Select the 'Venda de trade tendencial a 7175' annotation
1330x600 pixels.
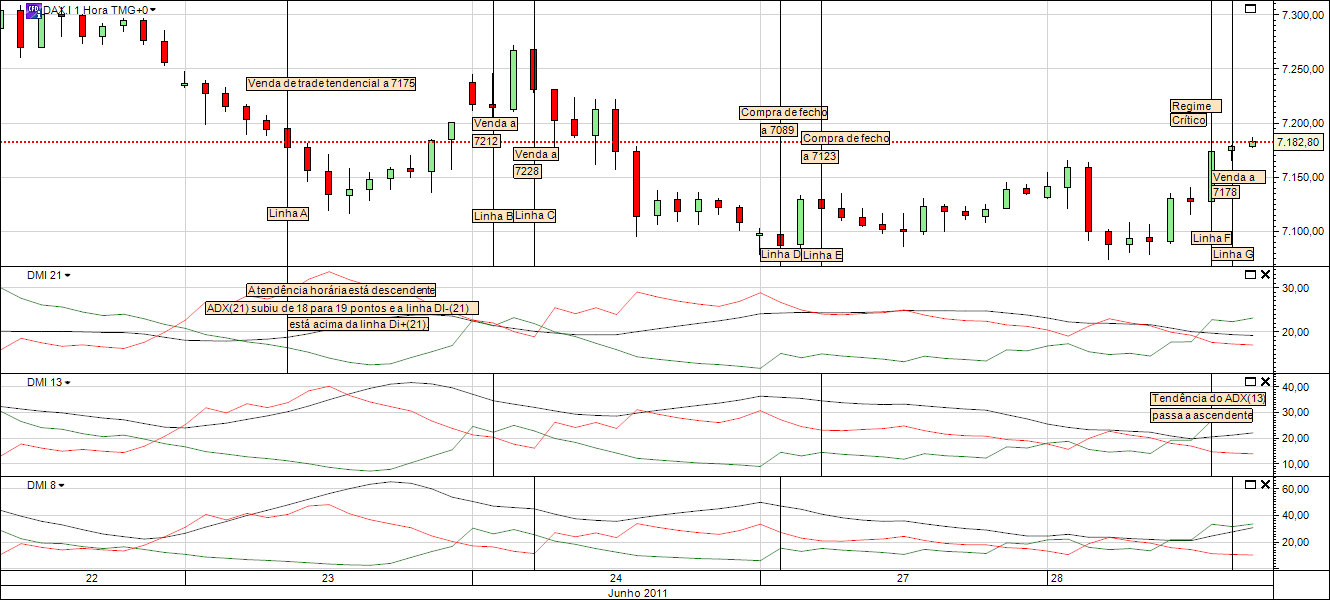(332, 83)
